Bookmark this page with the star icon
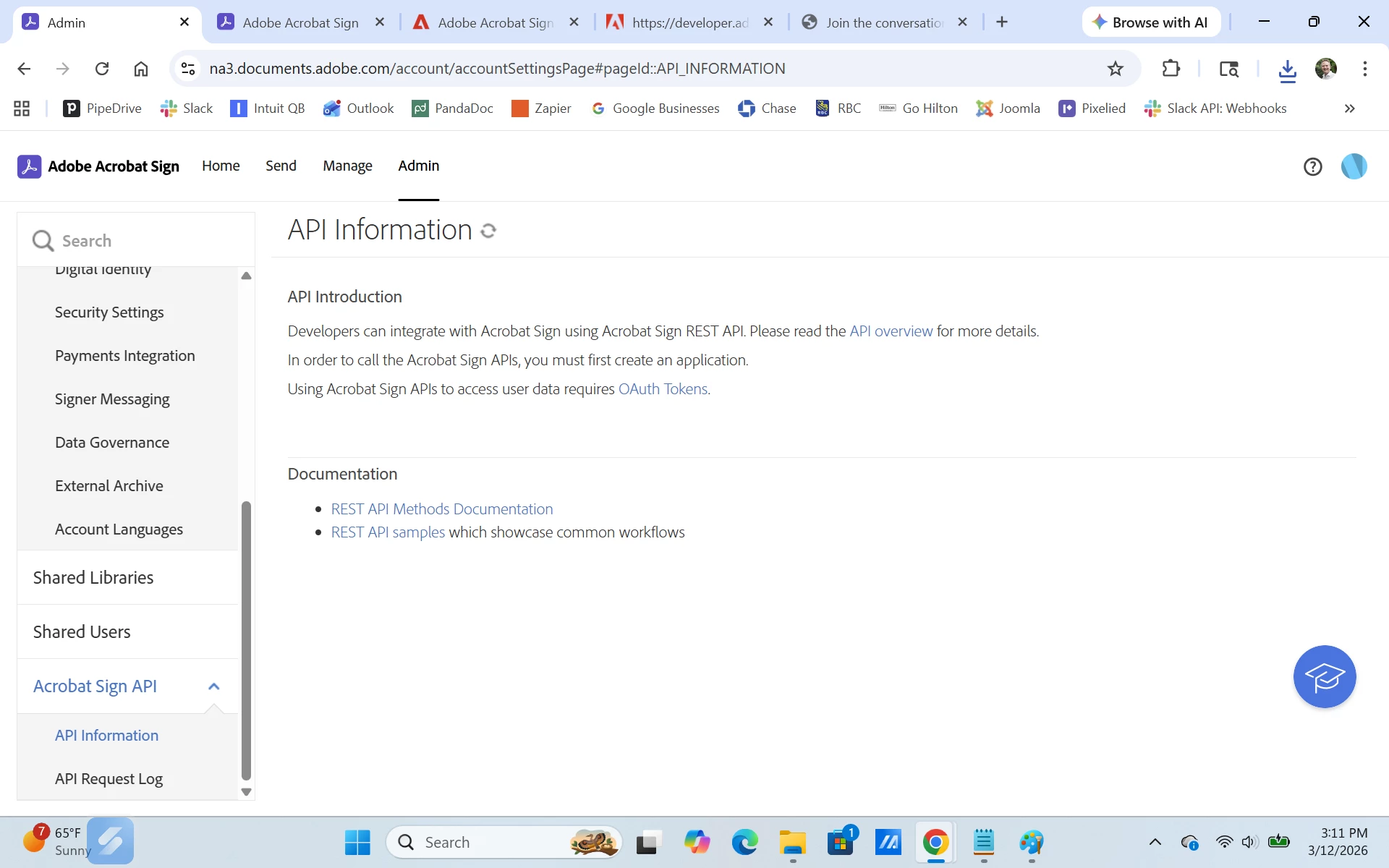Image resolution: width=1389 pixels, height=868 pixels. point(1115,69)
